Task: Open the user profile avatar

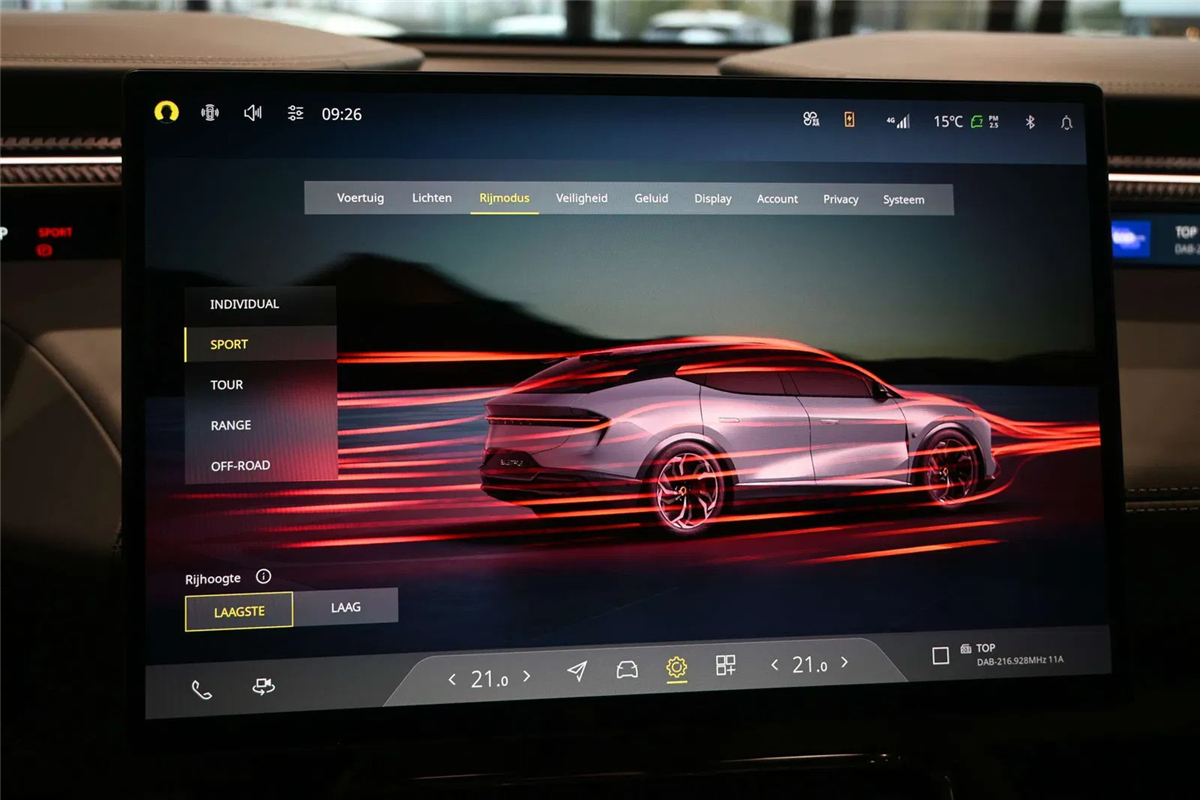Action: [166, 112]
